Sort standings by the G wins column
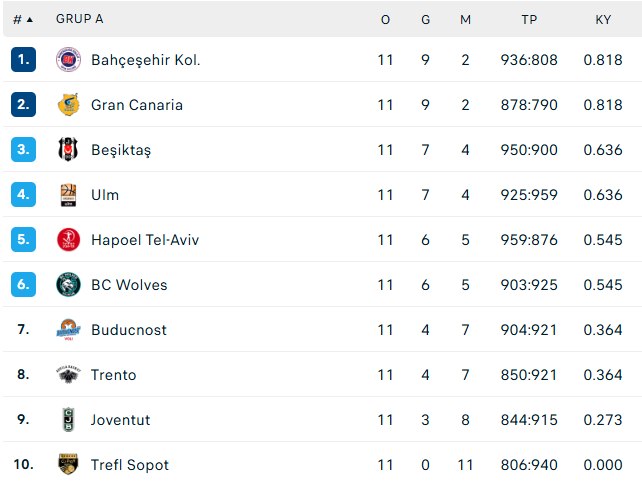Screen dimensions: 642x482 coord(425,20)
